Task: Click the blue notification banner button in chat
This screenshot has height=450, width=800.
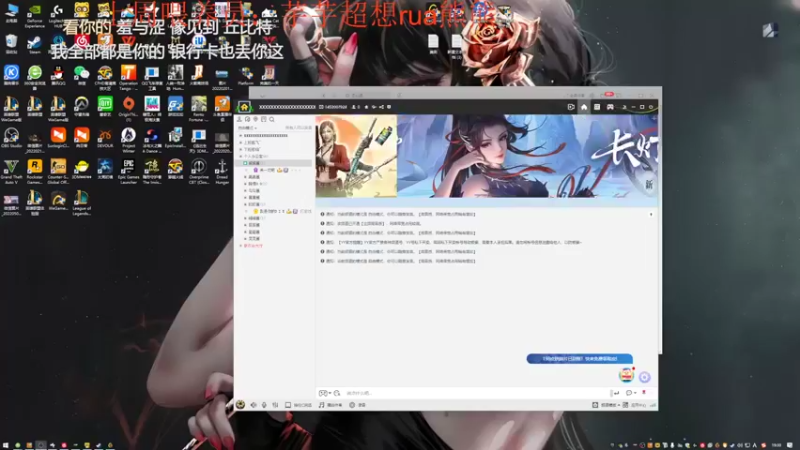Action: (x=580, y=359)
